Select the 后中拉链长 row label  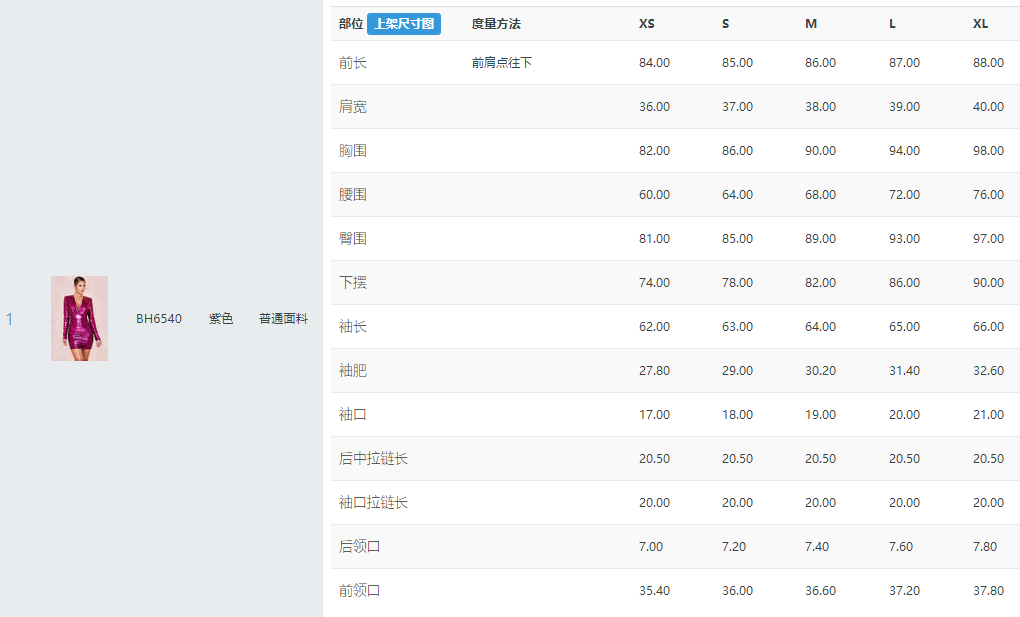pos(373,459)
